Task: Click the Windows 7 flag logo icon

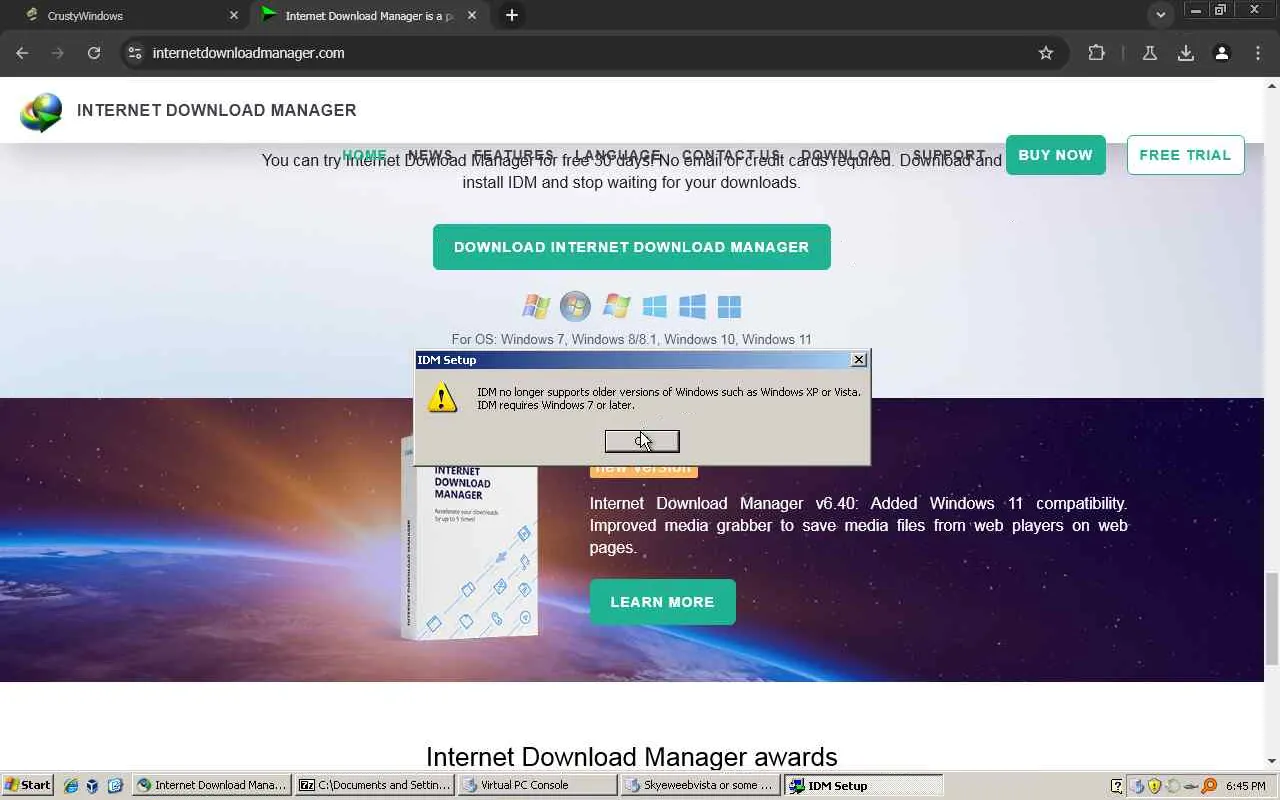Action: [x=616, y=306]
